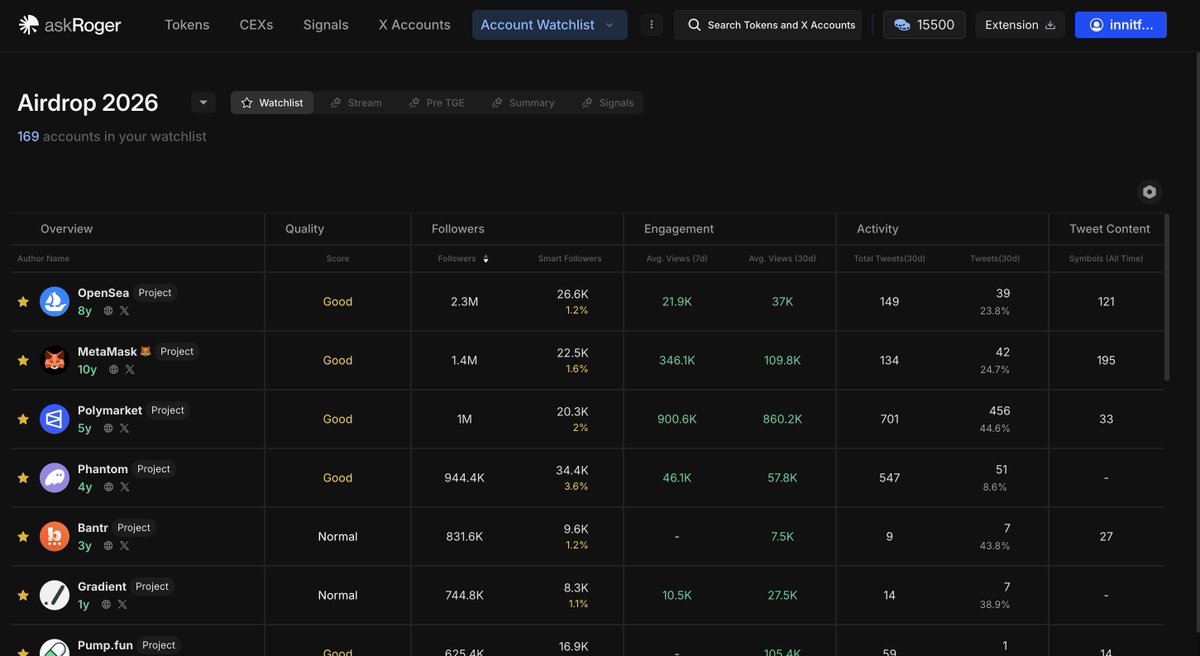The height and width of the screenshot is (656, 1200).
Task: Click Bantr's 831.6K followers value
Action: (465, 536)
